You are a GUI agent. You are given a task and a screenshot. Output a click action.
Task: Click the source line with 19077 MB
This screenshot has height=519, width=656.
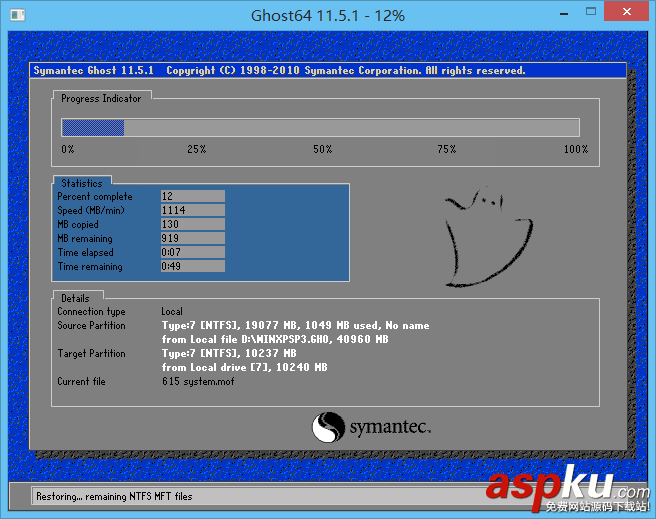(x=295, y=325)
